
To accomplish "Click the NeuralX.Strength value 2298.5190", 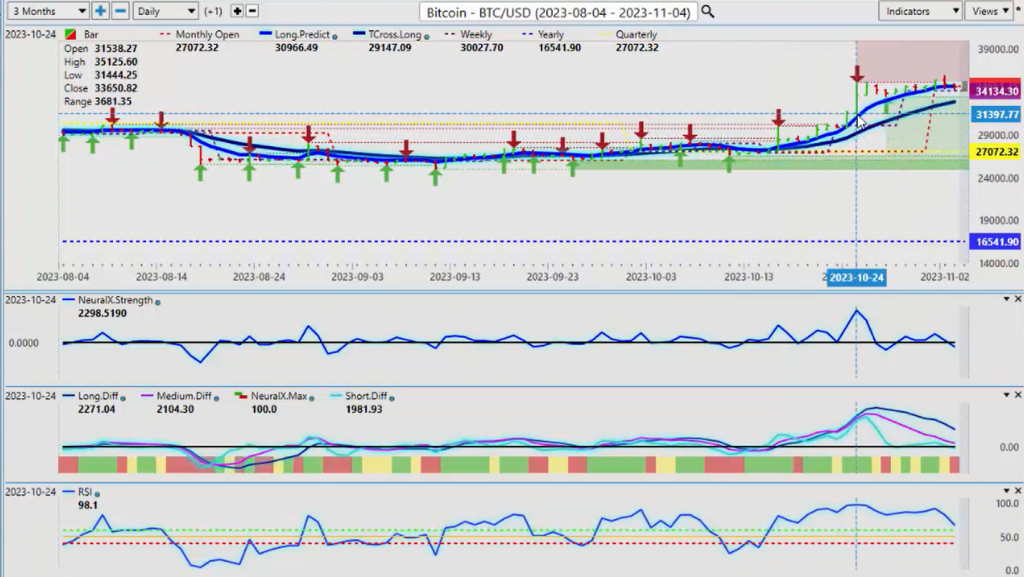I will [102, 313].
